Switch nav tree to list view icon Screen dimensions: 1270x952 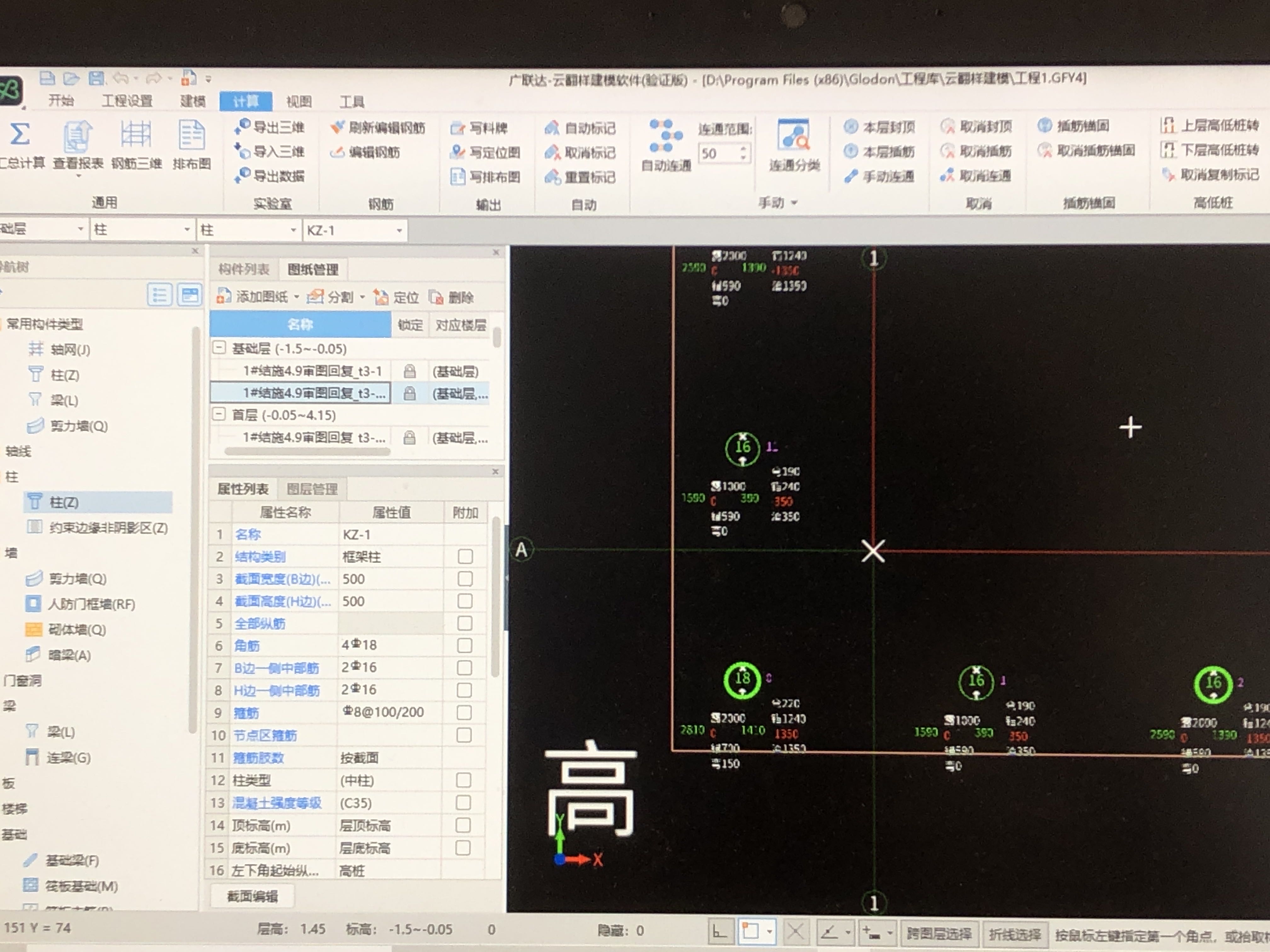[159, 296]
